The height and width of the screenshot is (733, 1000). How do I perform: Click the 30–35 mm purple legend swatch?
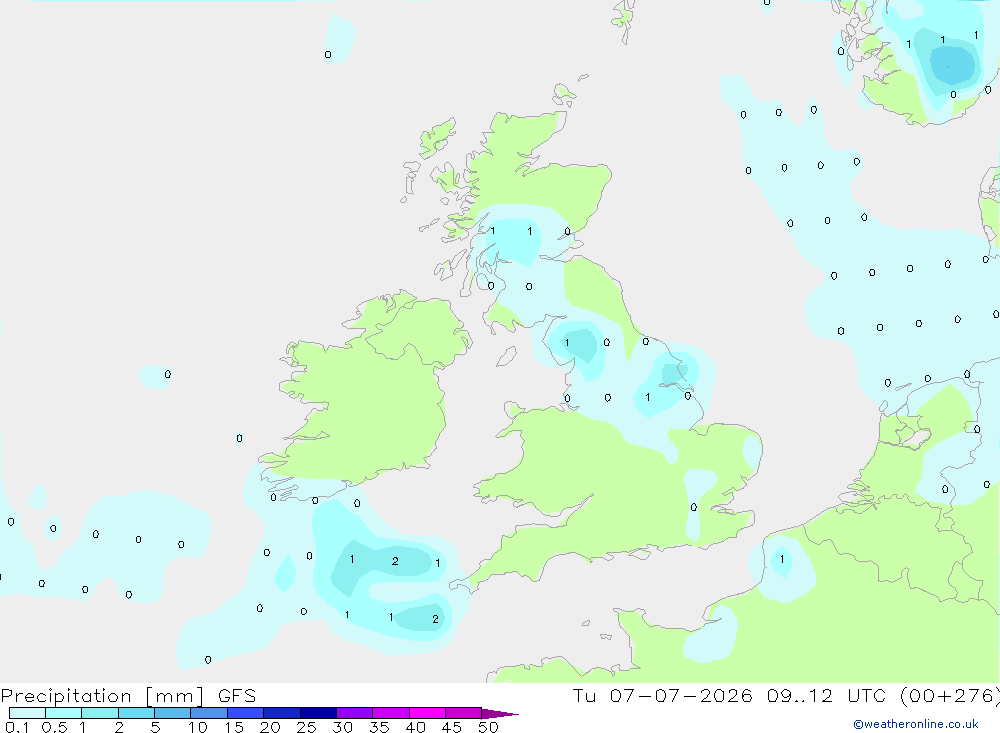coord(354,713)
